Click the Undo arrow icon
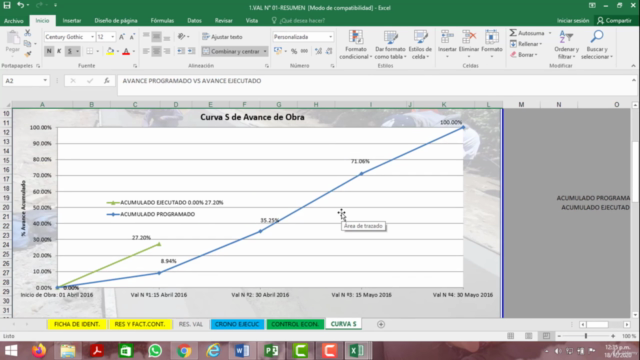640x360 pixels. pos(20,5)
